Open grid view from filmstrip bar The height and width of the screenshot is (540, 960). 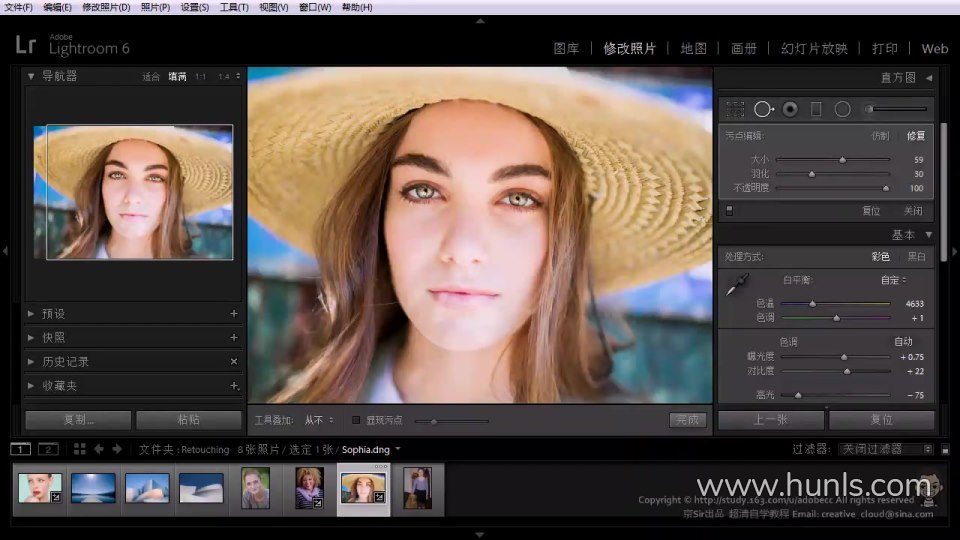click(80, 449)
